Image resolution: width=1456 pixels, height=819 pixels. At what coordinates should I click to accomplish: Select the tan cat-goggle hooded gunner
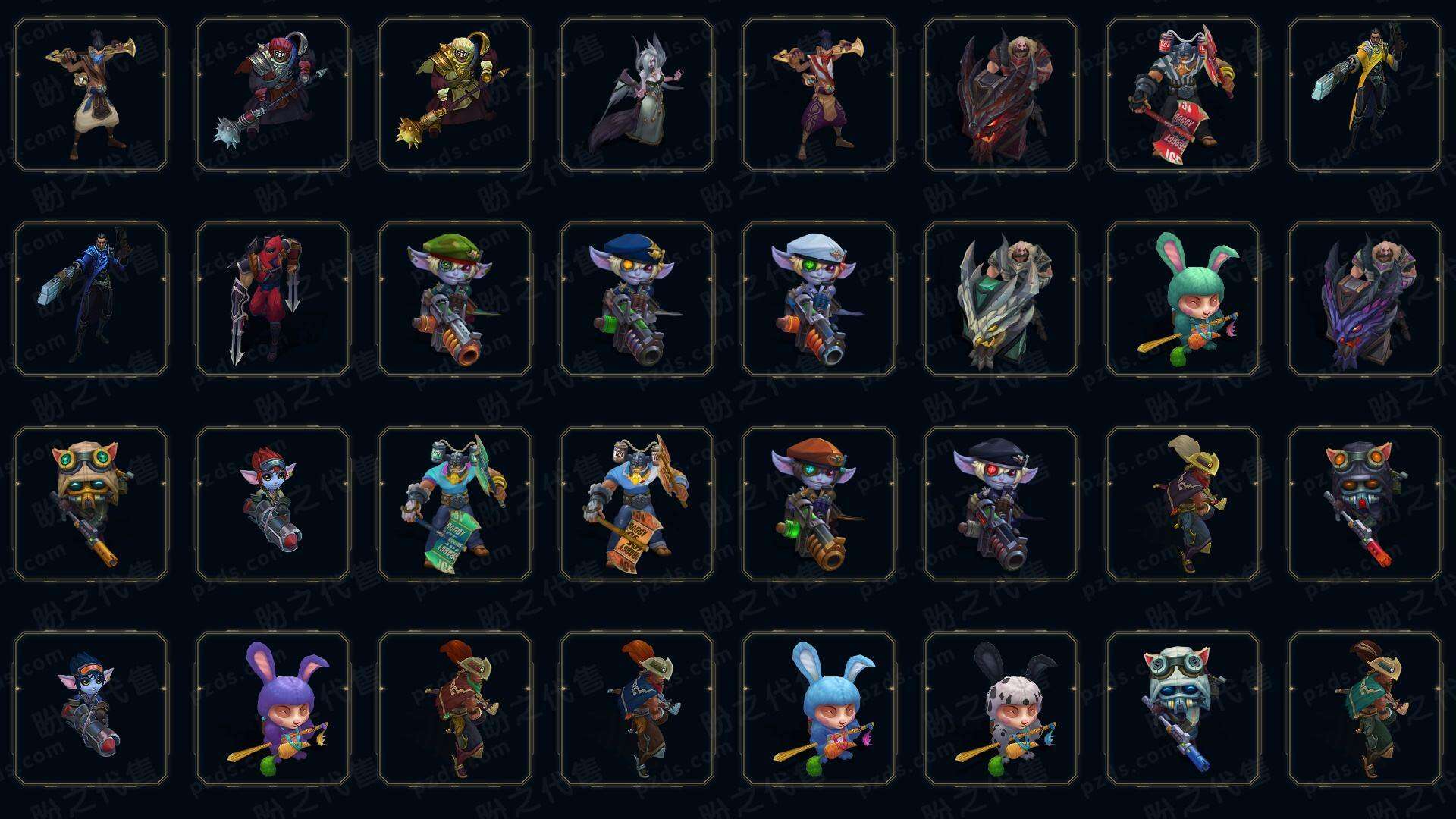[x=91, y=504]
